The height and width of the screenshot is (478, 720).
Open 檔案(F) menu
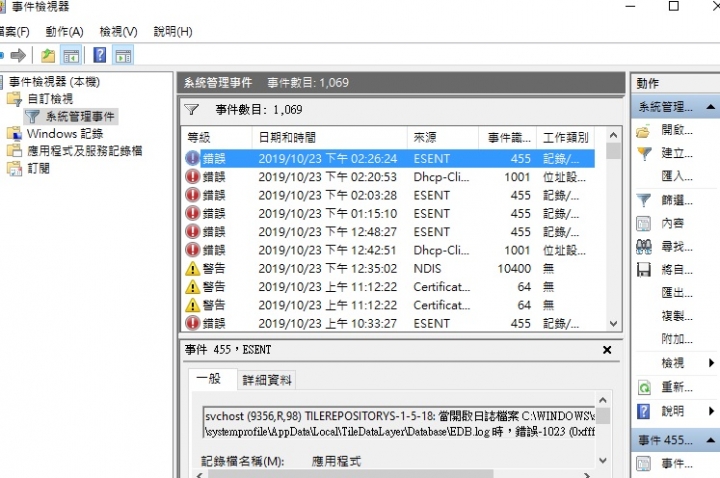click(x=14, y=32)
